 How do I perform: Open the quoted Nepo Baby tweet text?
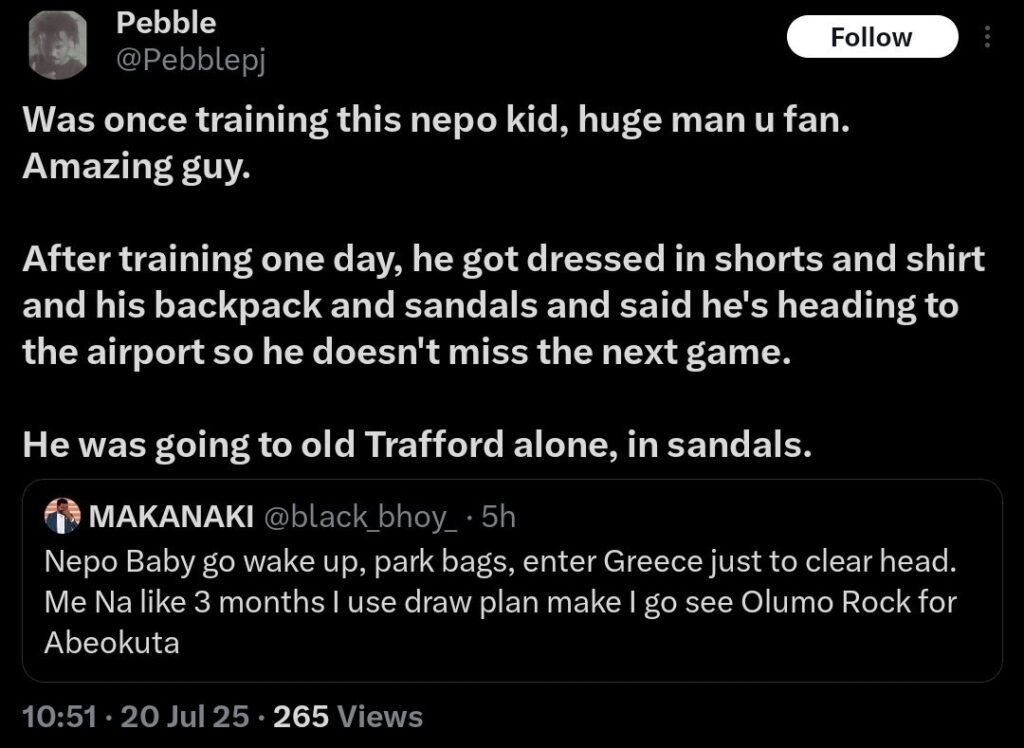click(x=500, y=602)
